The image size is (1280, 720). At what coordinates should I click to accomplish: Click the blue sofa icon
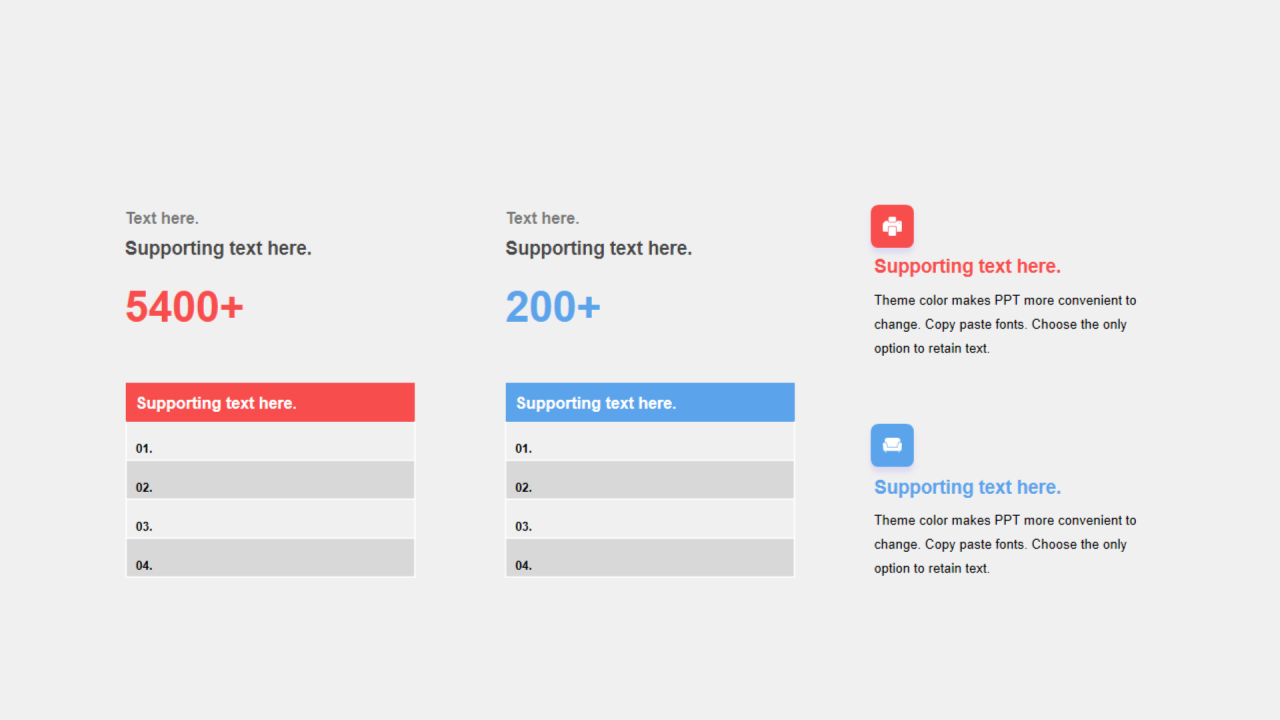click(892, 445)
